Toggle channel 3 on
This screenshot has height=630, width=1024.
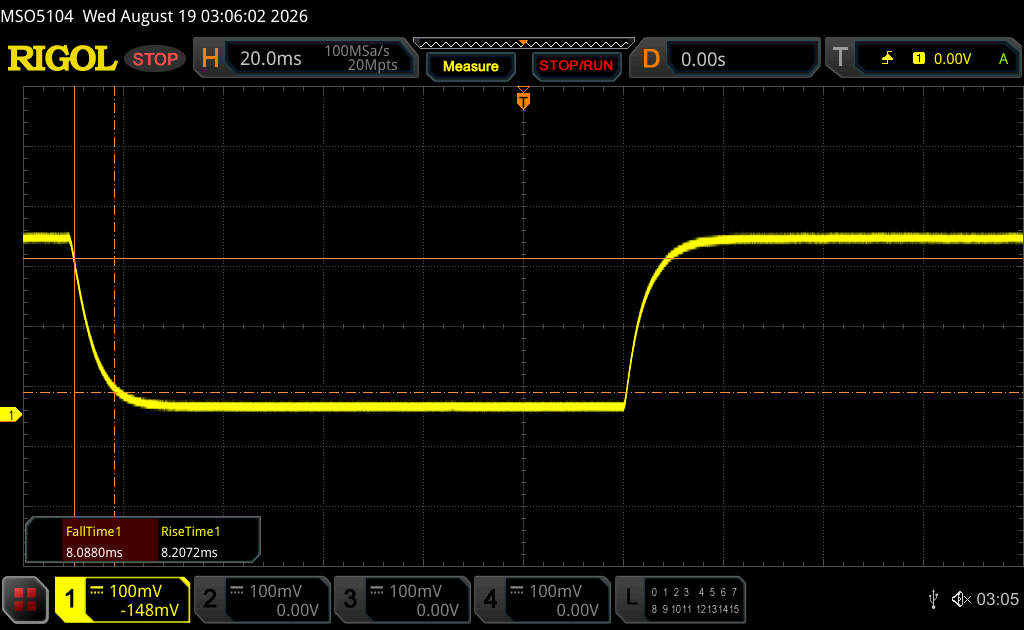(x=350, y=599)
